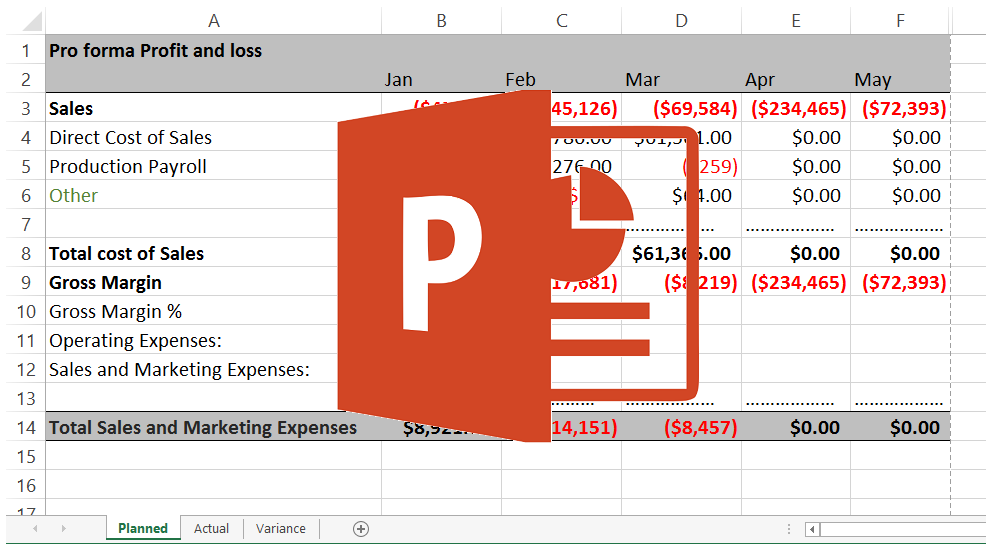986x544 pixels.
Task: Add a new sheet with plus icon
Action: [361, 529]
